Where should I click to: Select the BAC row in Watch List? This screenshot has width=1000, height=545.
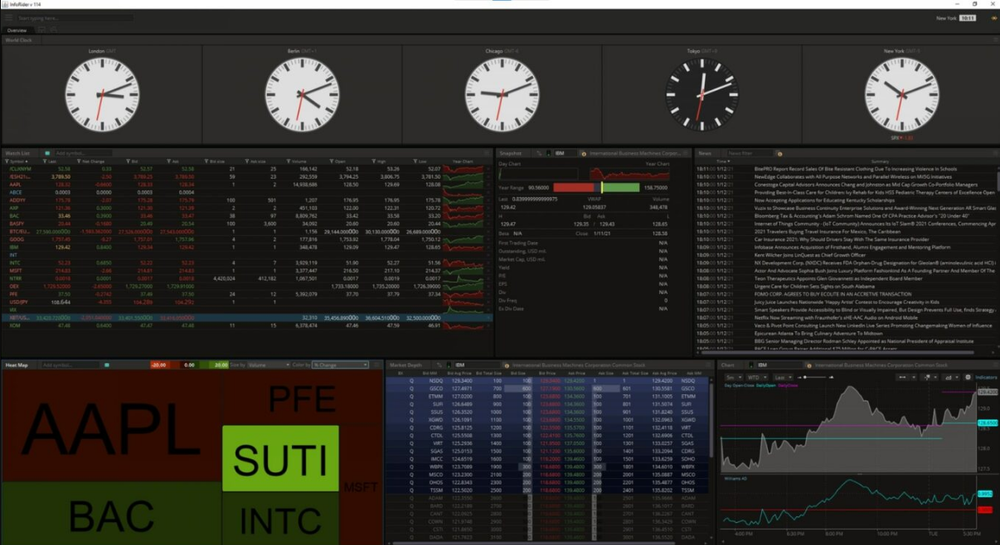(246, 215)
